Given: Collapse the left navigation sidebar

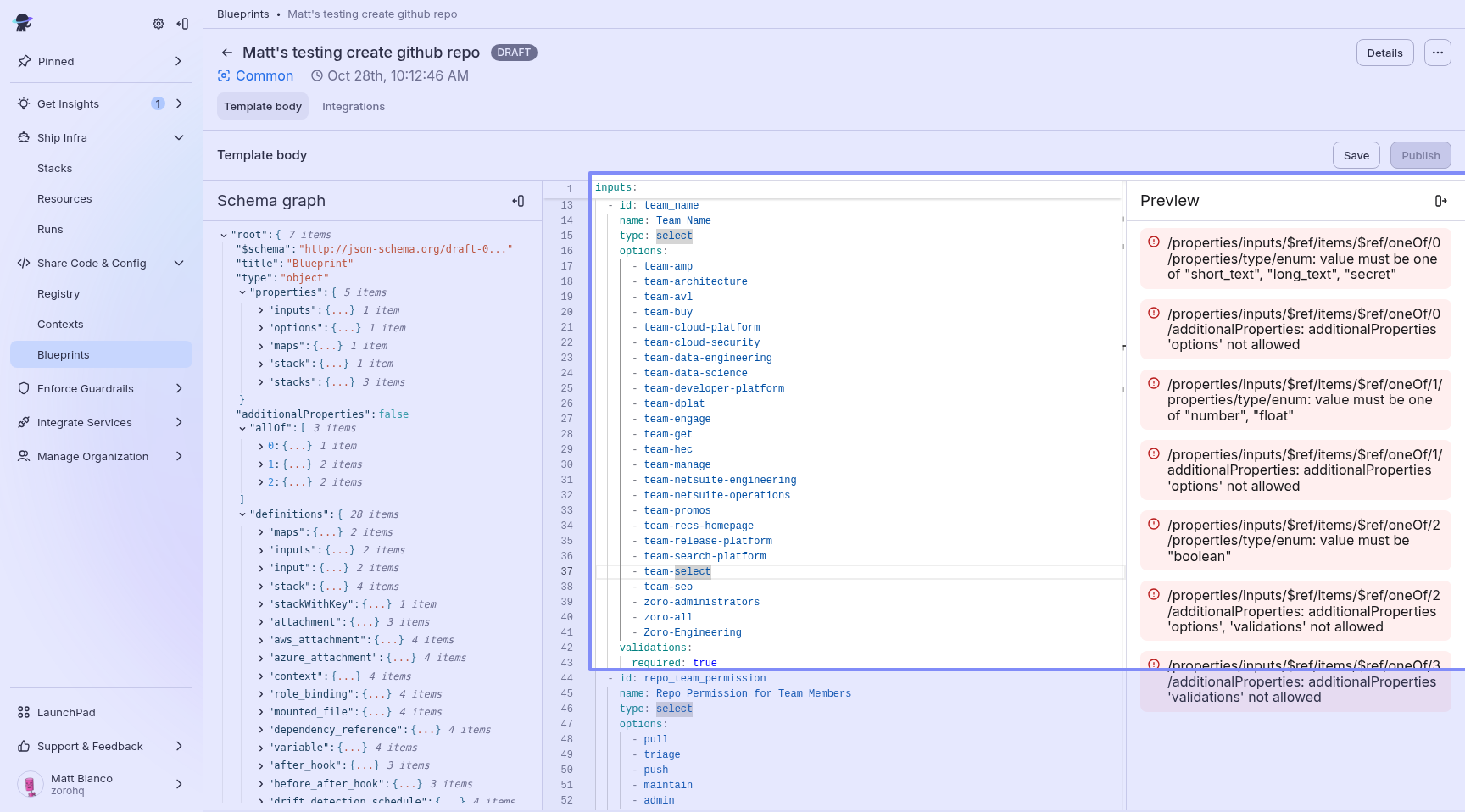Looking at the screenshot, I should 182,24.
